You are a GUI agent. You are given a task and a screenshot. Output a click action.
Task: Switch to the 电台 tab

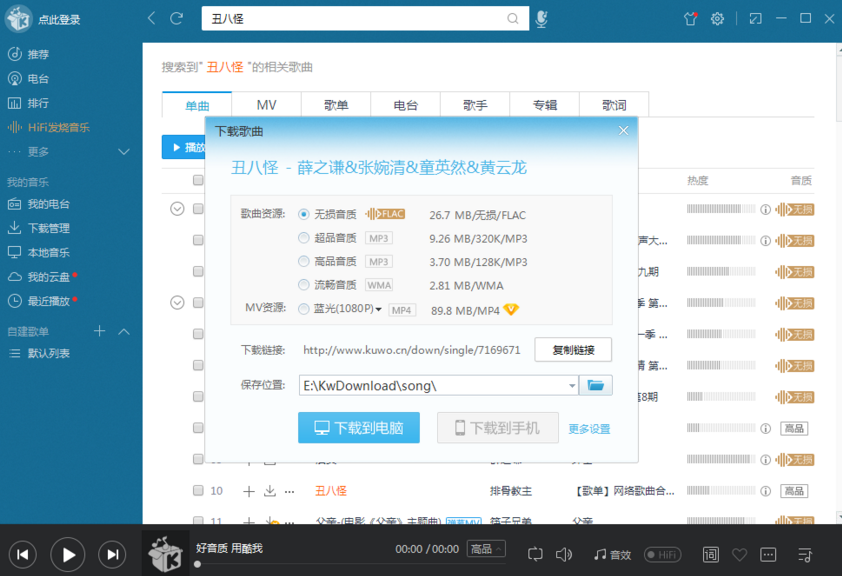click(x=405, y=105)
